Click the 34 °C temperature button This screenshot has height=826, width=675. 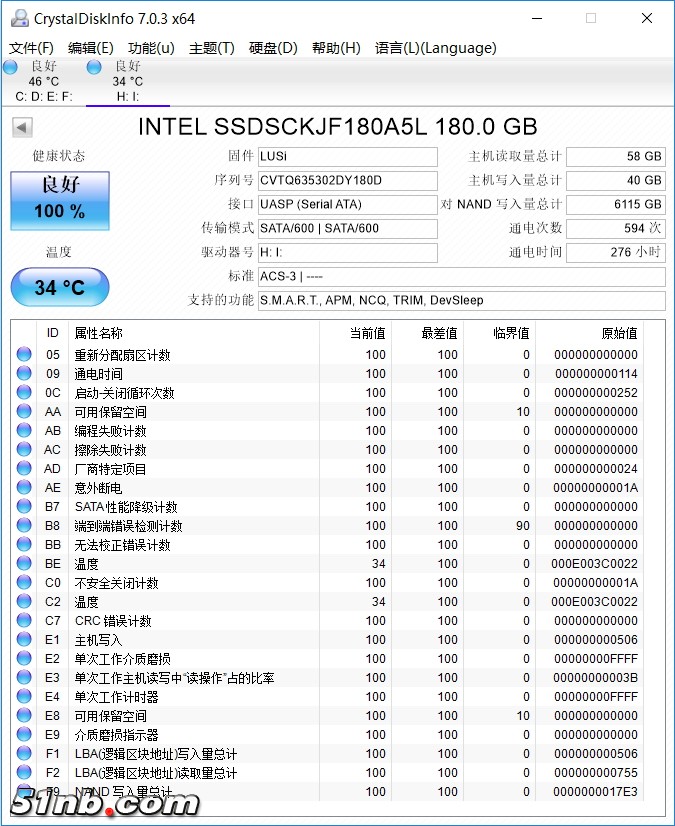coord(60,287)
